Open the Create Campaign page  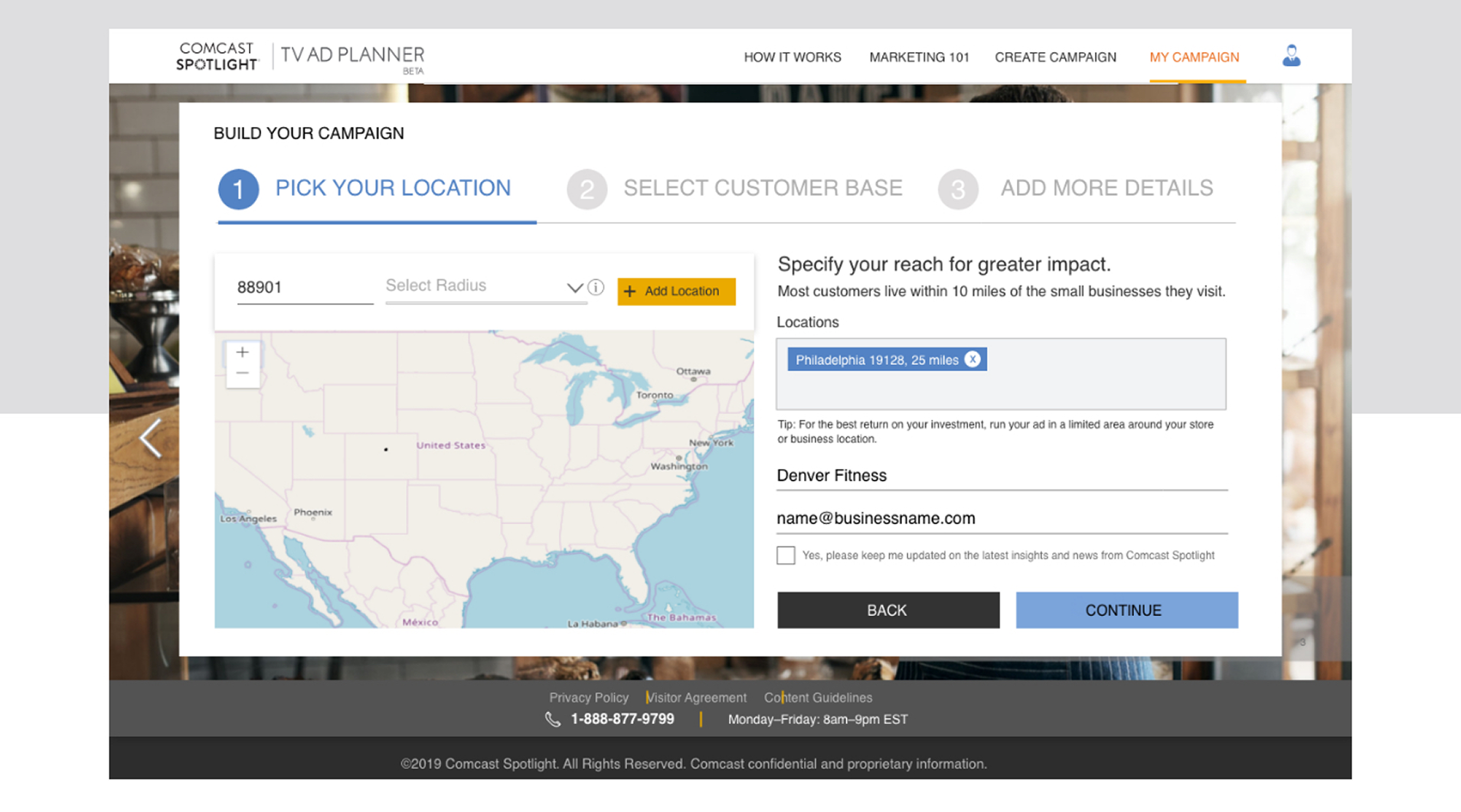pos(1055,57)
